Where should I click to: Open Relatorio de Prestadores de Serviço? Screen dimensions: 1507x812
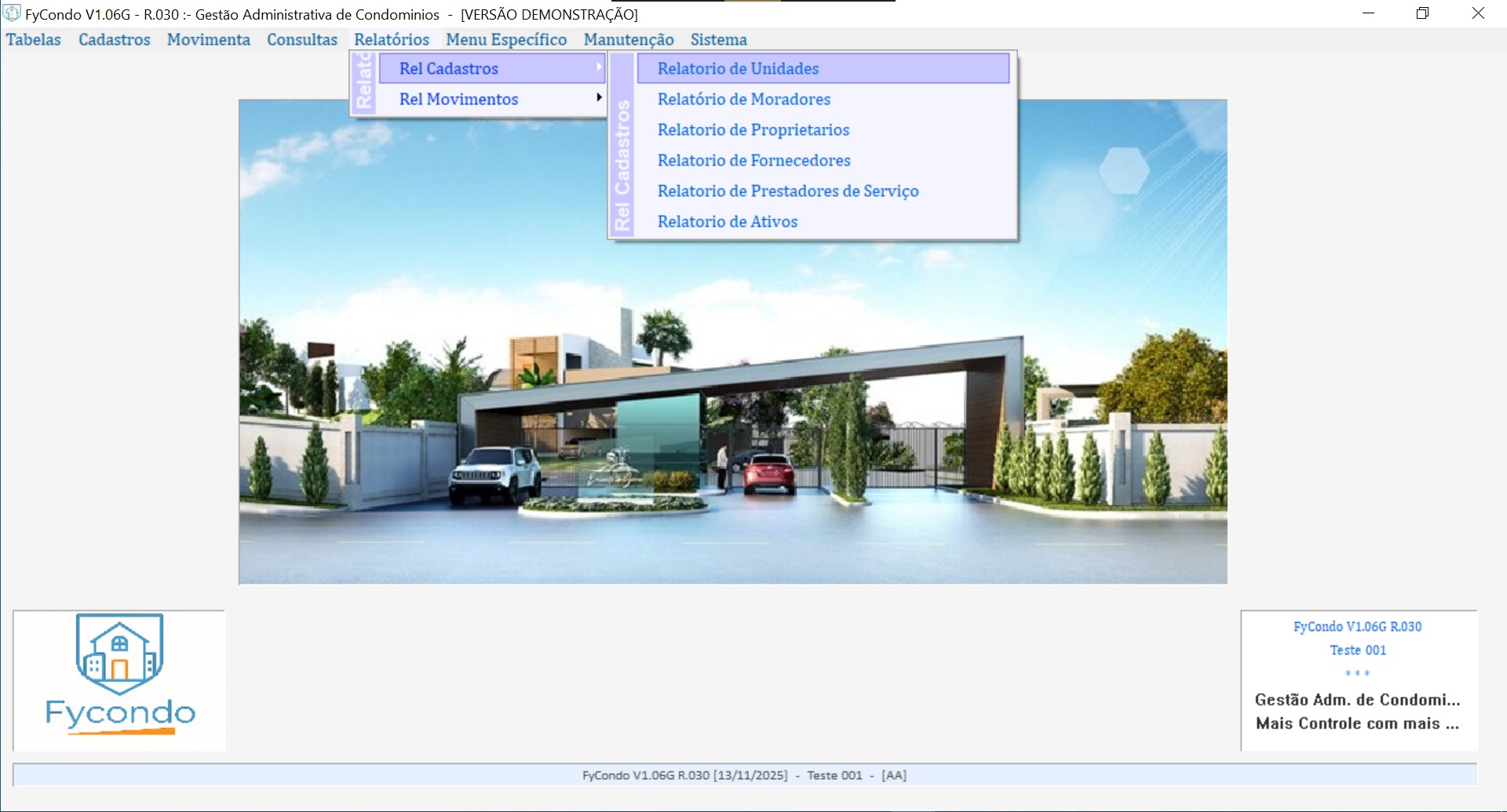tap(787, 191)
